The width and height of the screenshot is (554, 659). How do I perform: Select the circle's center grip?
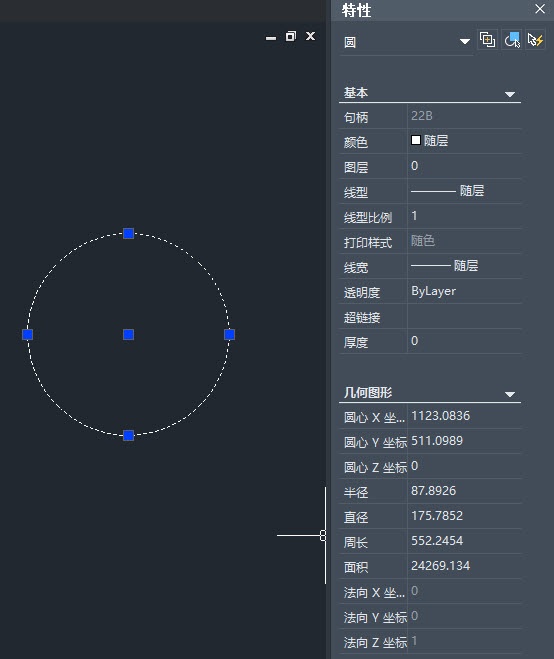coord(129,335)
